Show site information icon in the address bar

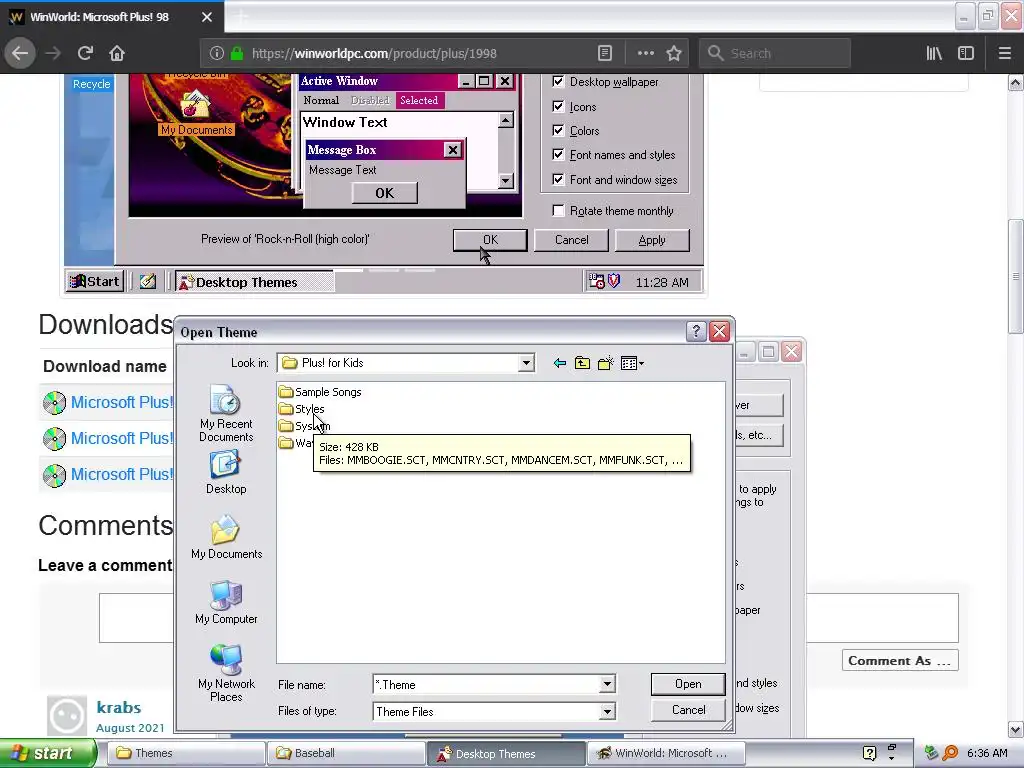(217, 54)
